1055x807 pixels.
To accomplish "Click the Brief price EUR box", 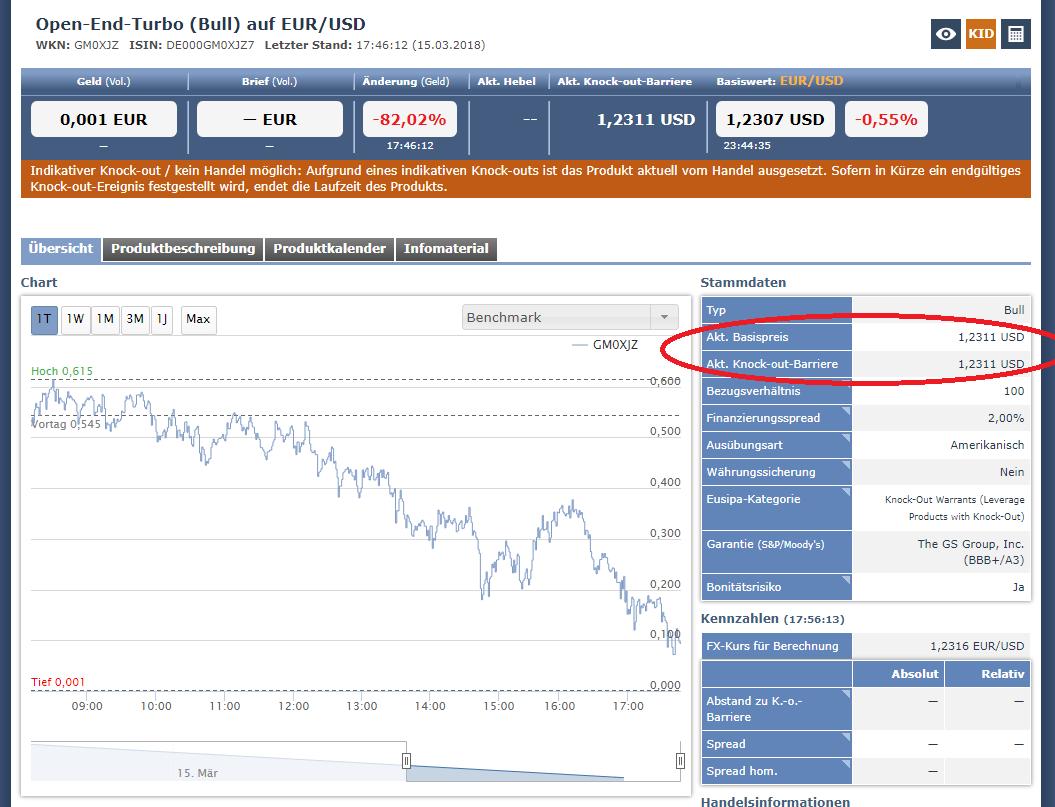I will point(270,119).
